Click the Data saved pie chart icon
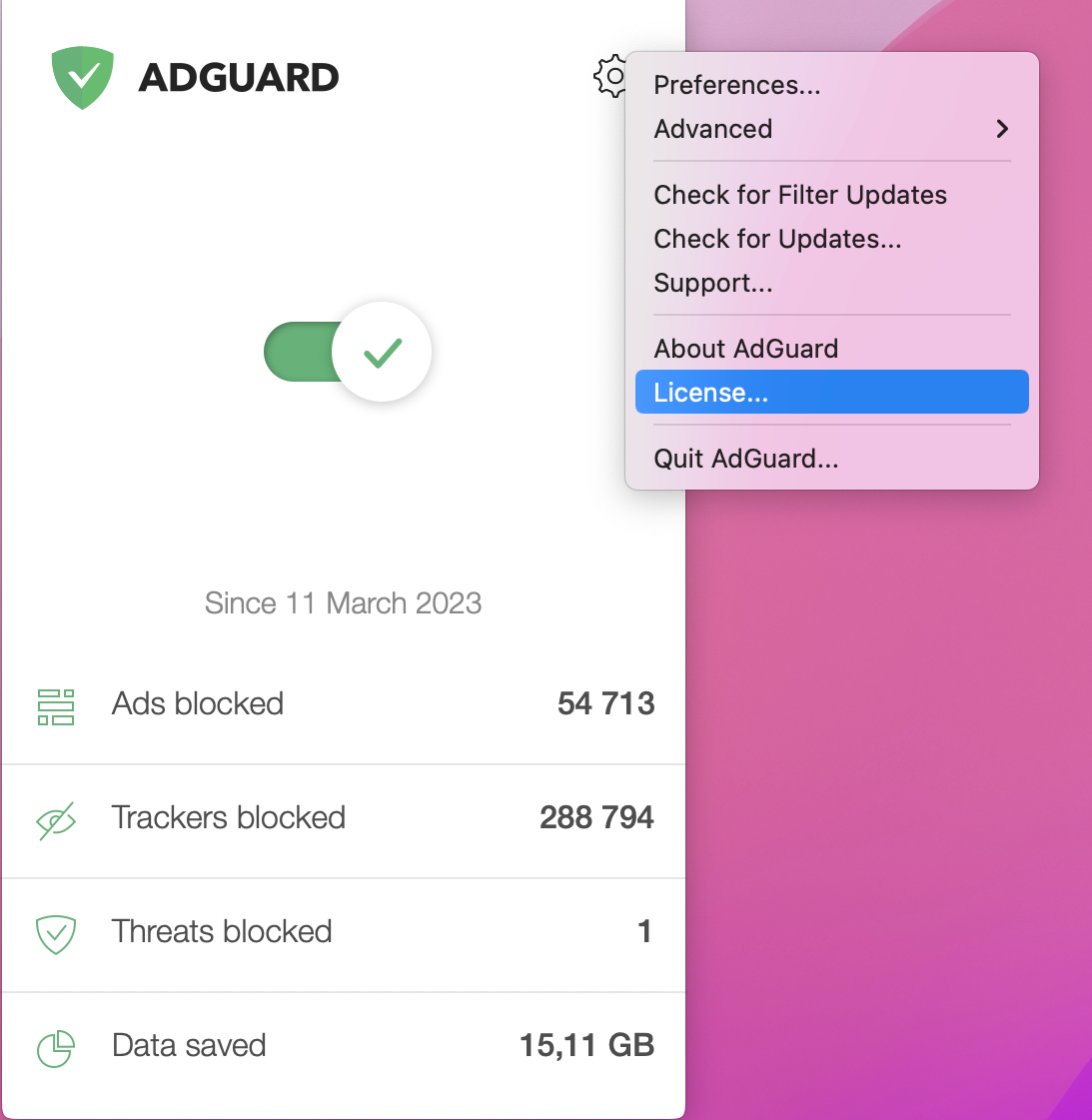Image resolution: width=1092 pixels, height=1120 pixels. (x=56, y=1048)
